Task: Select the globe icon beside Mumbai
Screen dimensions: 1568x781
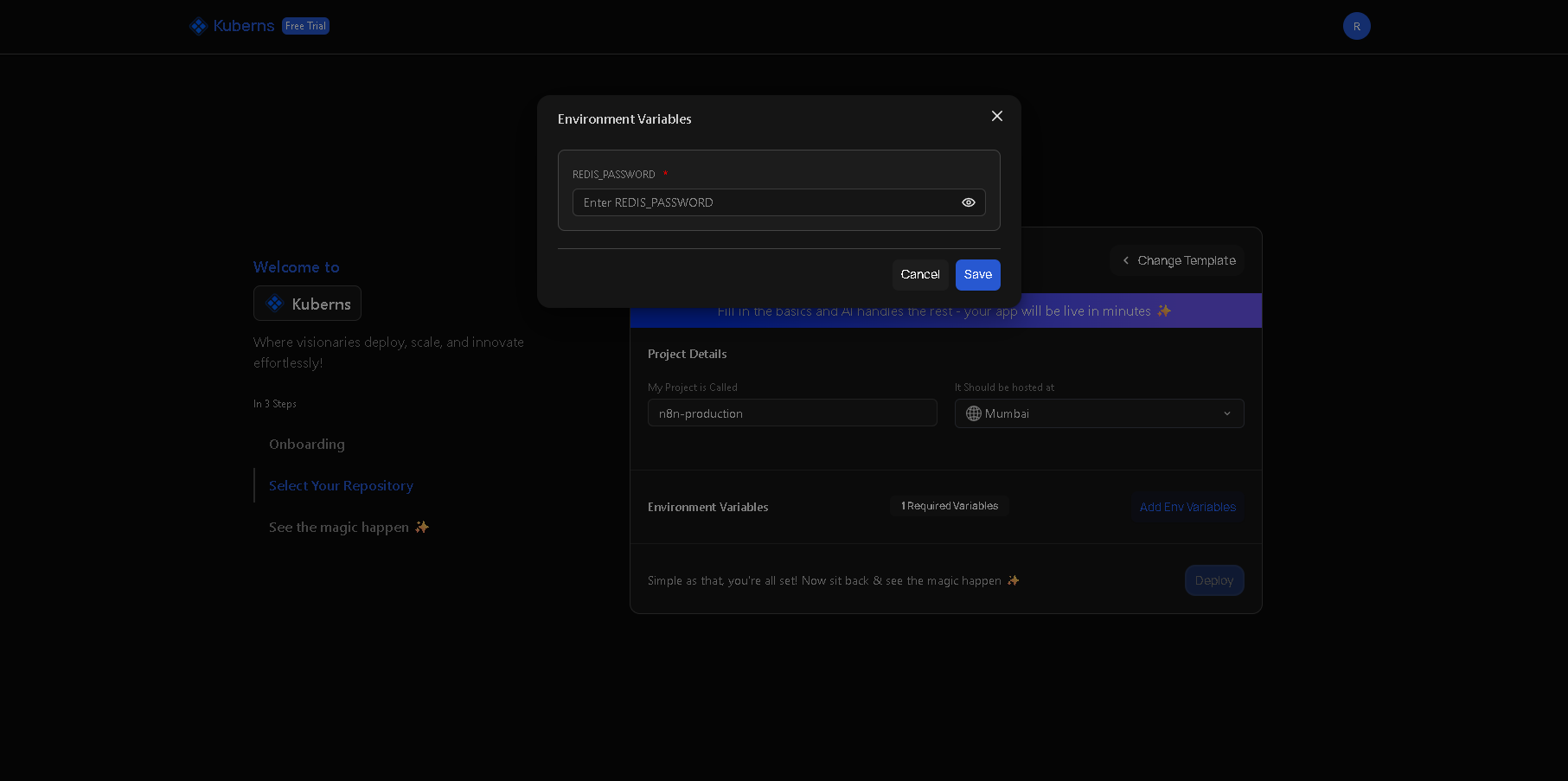Action: click(x=972, y=413)
